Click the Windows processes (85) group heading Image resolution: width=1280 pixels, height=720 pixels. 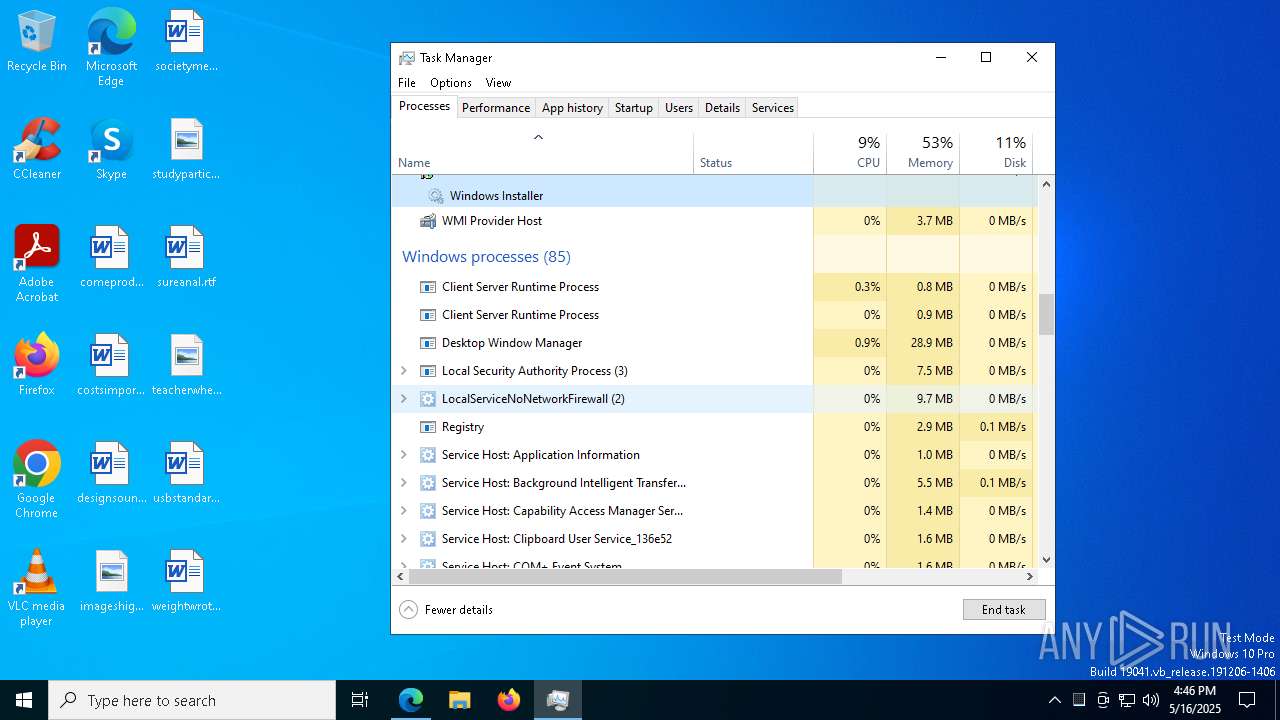pos(486,257)
